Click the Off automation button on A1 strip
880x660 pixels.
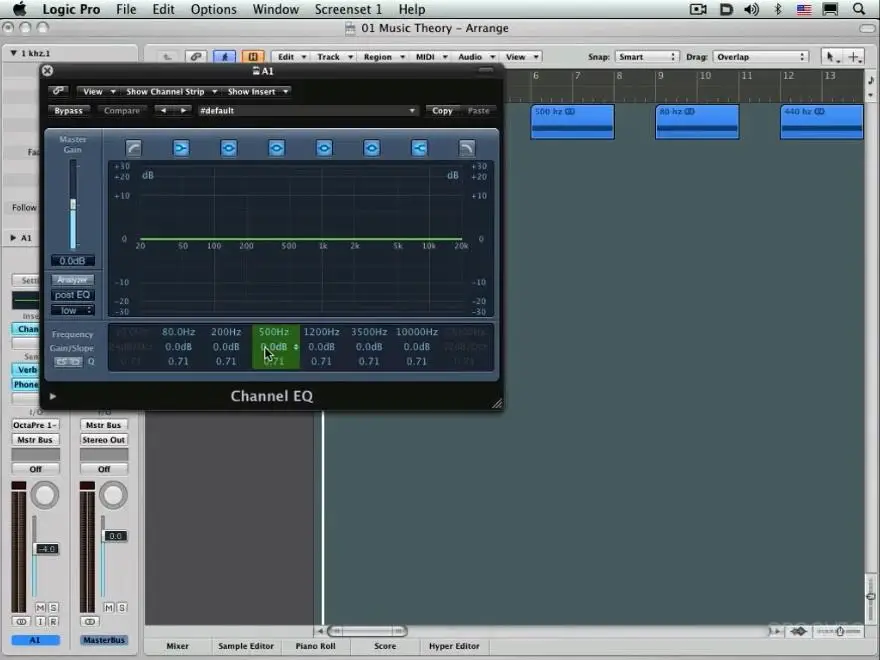pyautogui.click(x=35, y=469)
